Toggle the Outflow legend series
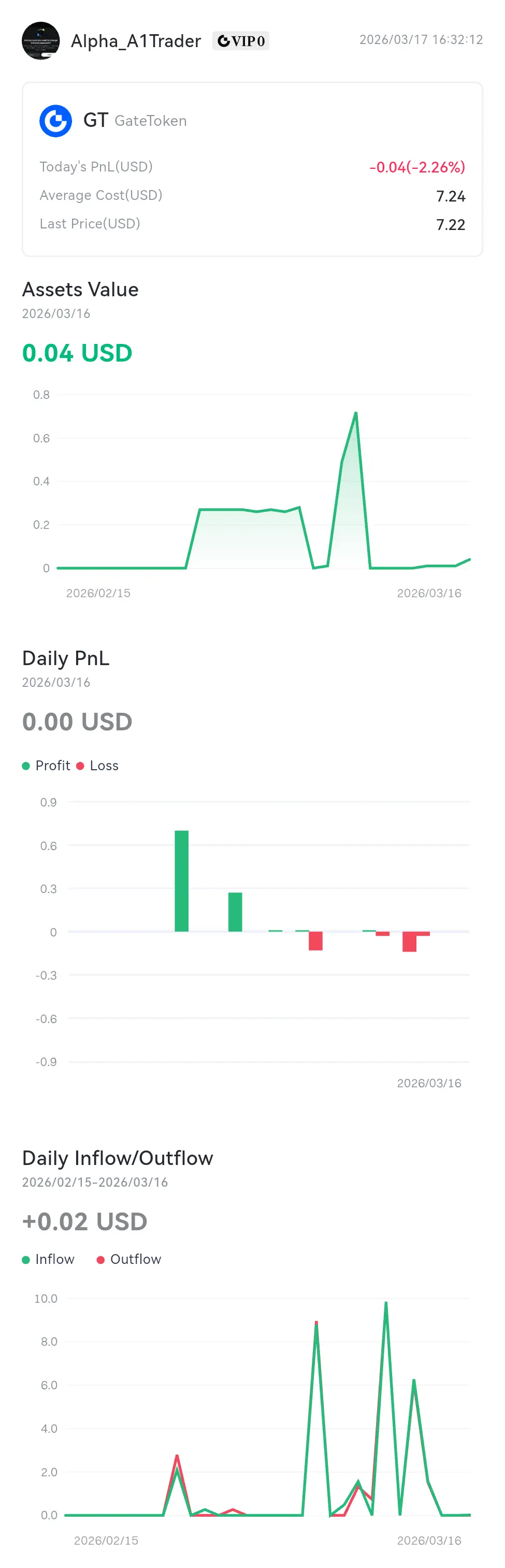The height and width of the screenshot is (1568, 505). click(129, 1259)
